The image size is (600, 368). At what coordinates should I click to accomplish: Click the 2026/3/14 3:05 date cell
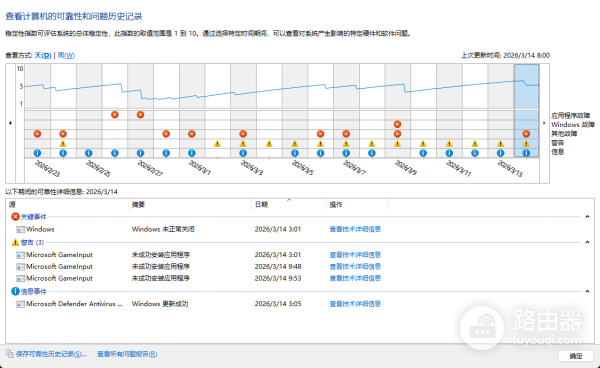278,304
